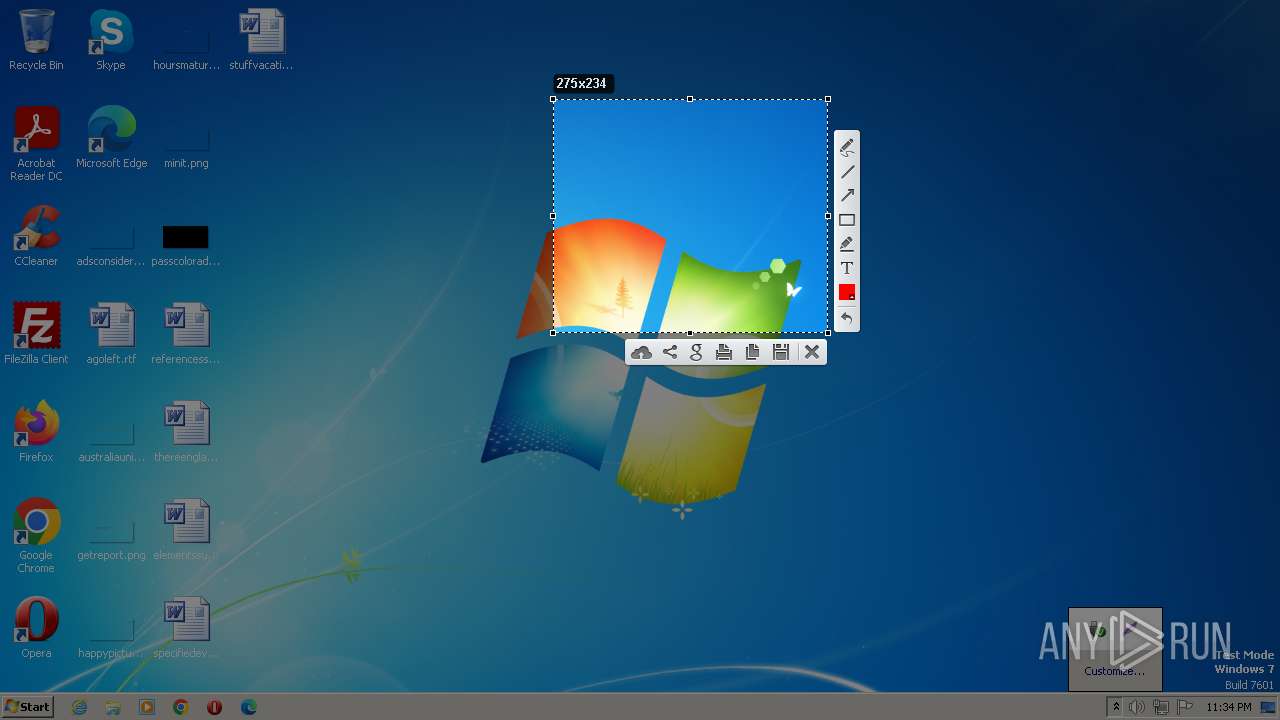Launch Chrome from the taskbar
Viewport: 1280px width, 720px height.
[181, 707]
